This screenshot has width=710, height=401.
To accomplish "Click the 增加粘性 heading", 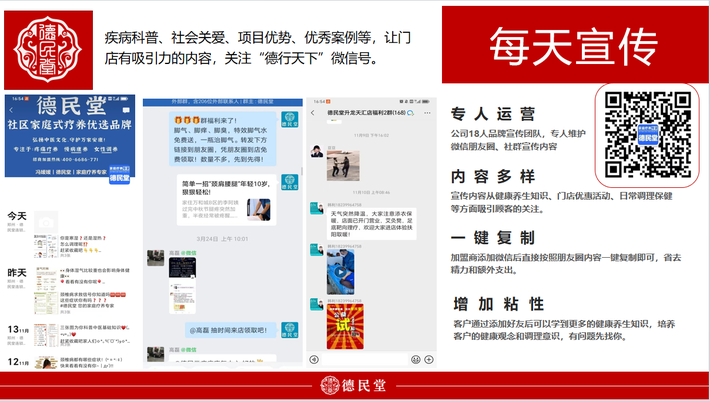I will coord(498,304).
